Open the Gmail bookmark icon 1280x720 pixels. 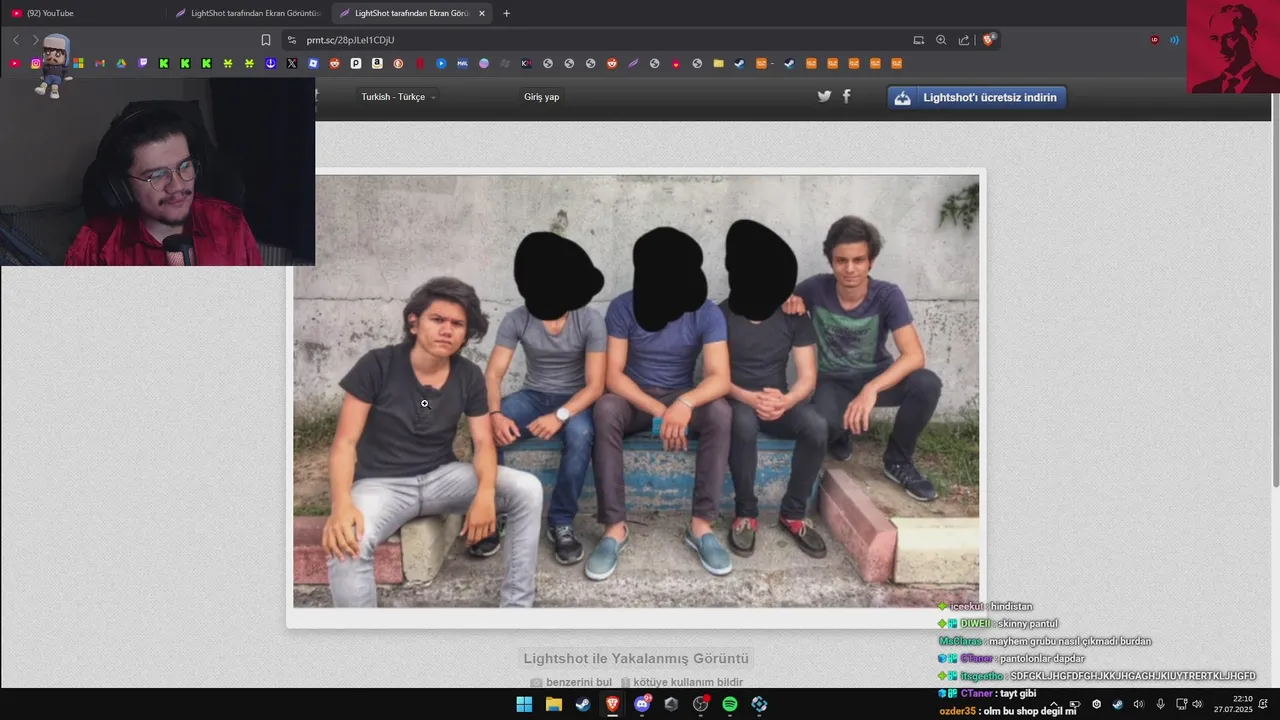(x=100, y=63)
